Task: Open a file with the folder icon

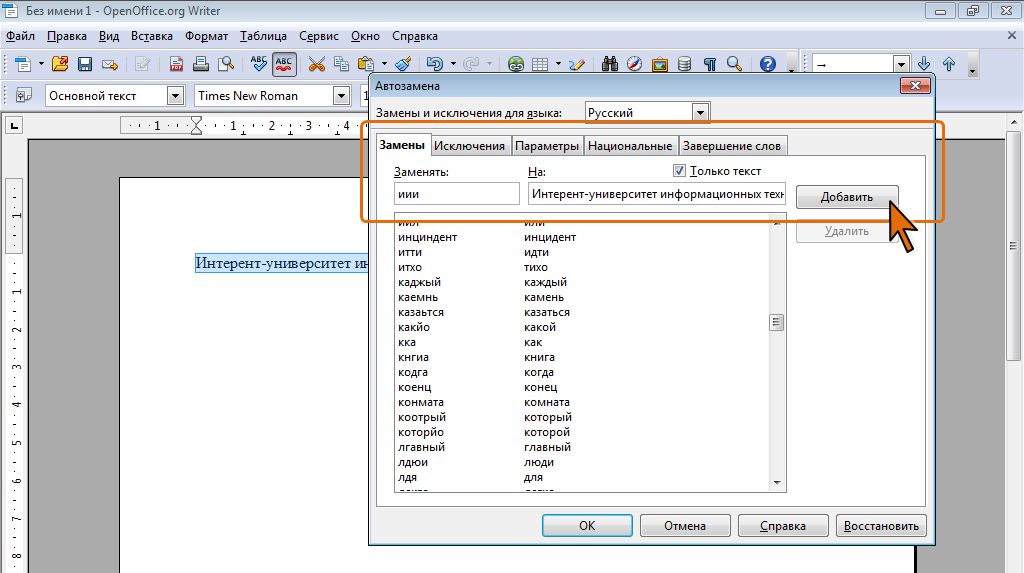Action: (x=60, y=64)
